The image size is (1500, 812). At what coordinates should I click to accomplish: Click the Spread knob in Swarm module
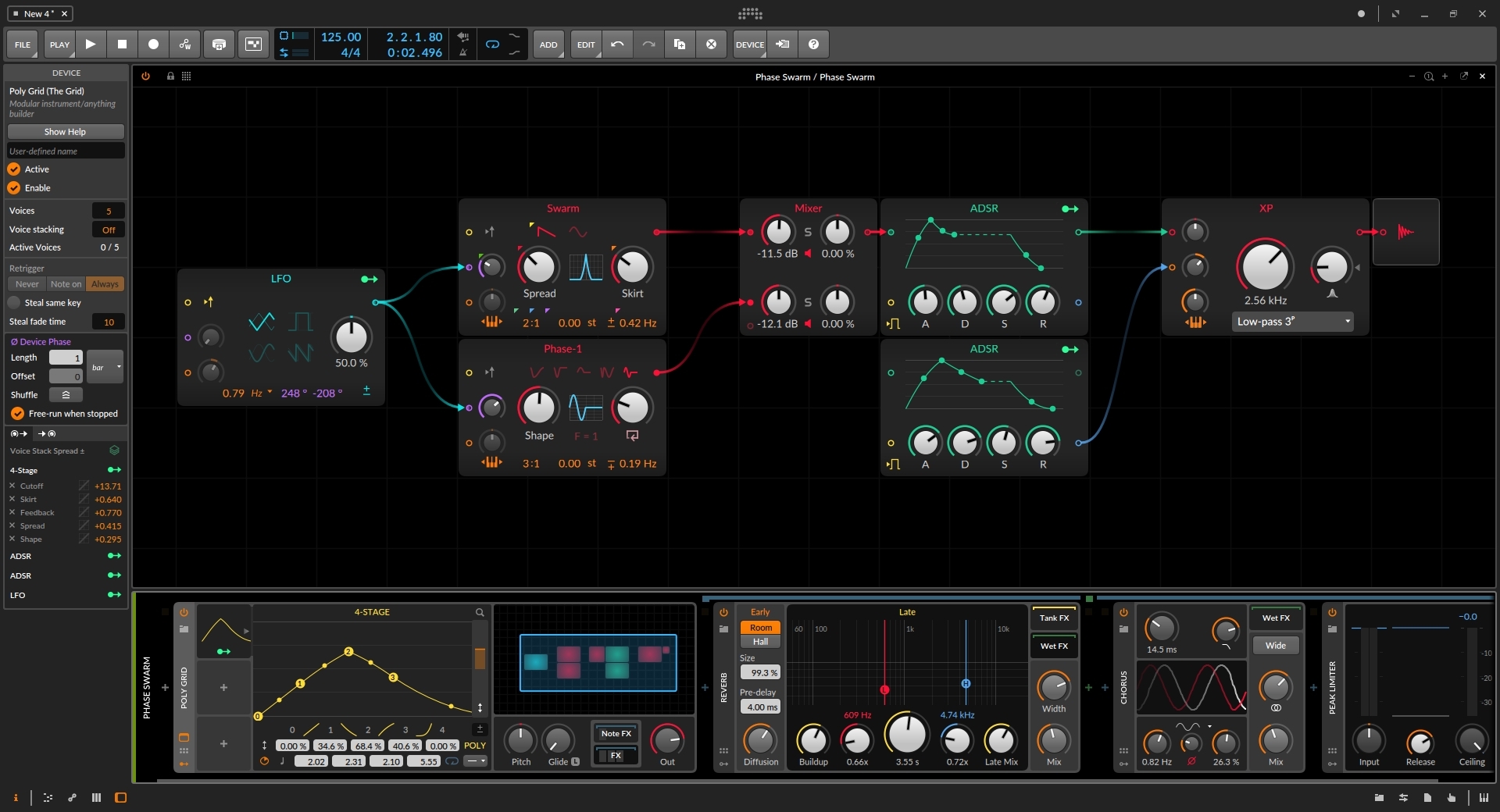click(x=539, y=267)
